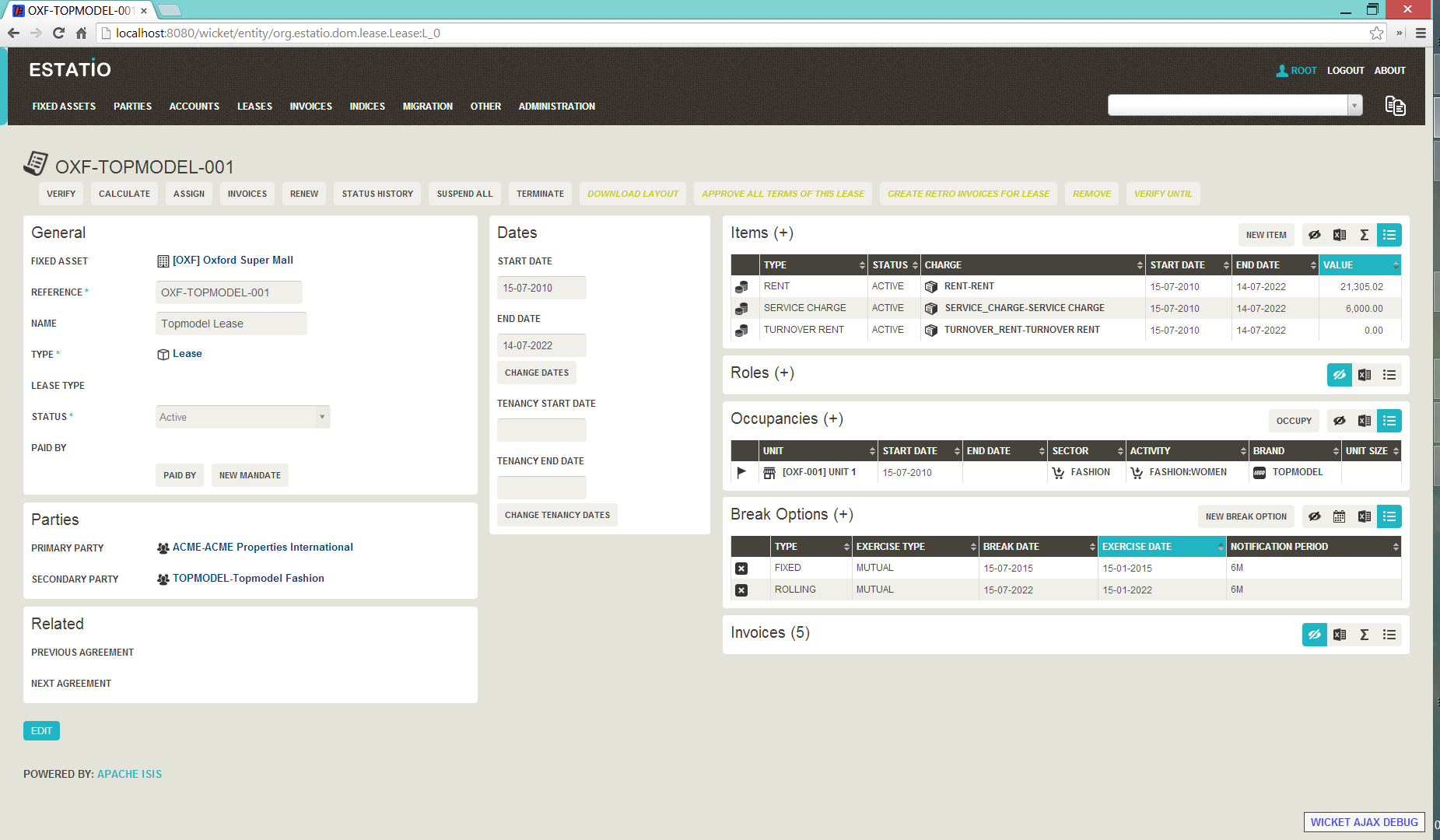Open the Leases menu
The image size is (1440, 840).
[254, 107]
